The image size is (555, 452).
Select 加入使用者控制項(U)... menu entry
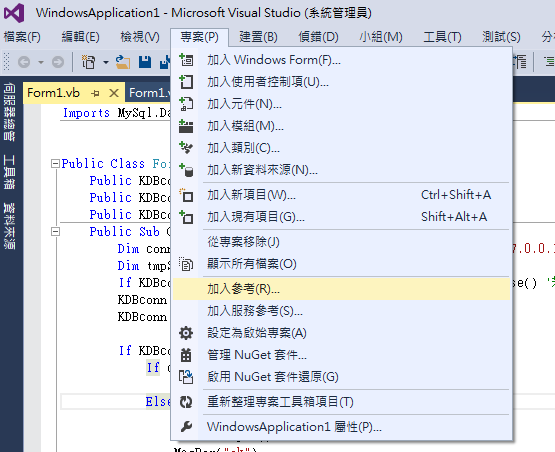click(341, 82)
